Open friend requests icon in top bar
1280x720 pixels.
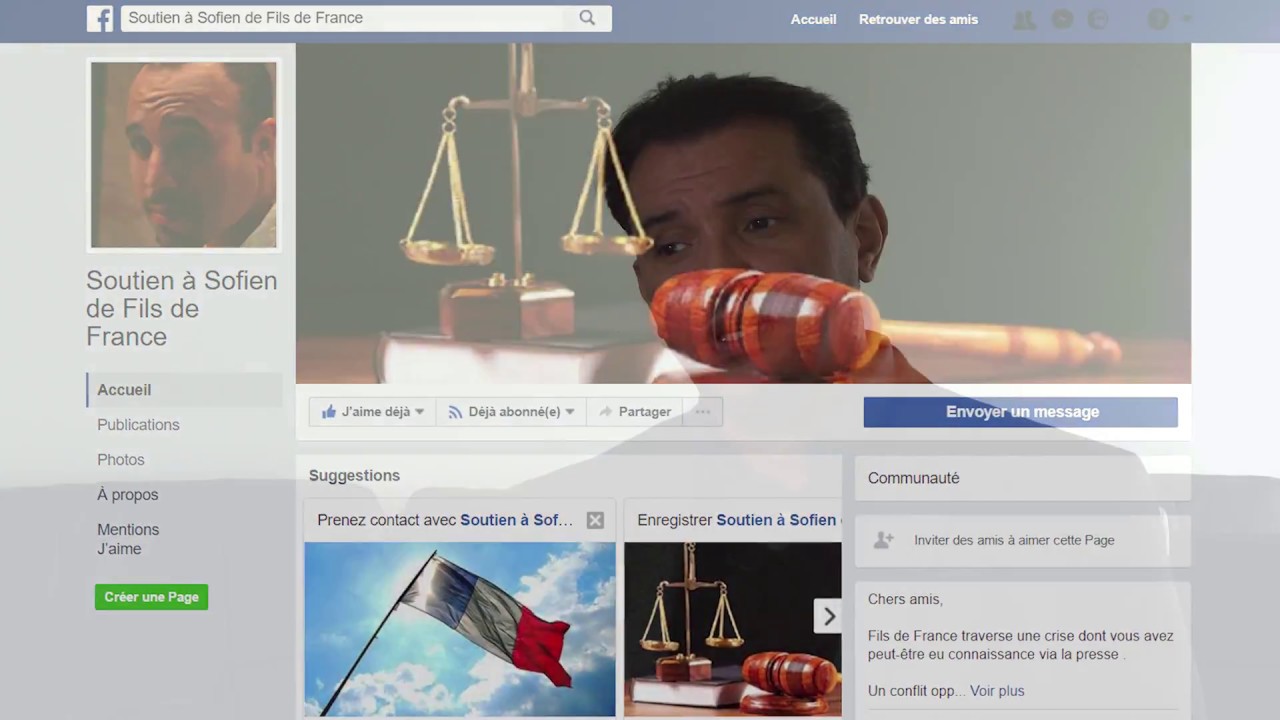pos(1024,19)
